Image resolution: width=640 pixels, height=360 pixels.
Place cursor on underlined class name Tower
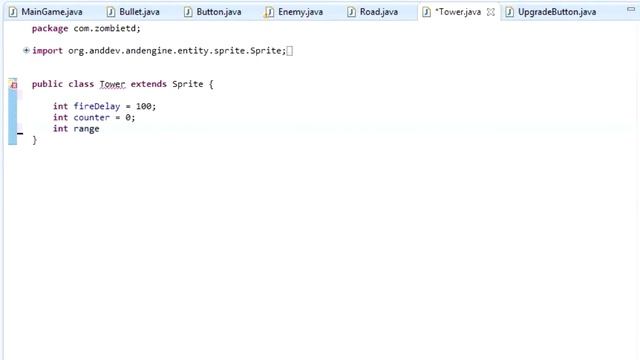point(112,84)
